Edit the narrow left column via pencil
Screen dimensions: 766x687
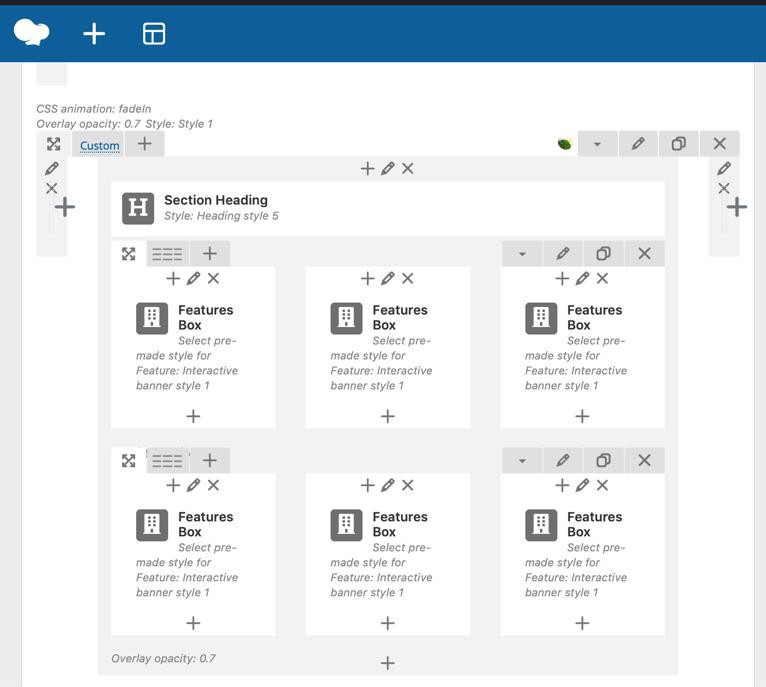pyautogui.click(x=52, y=169)
